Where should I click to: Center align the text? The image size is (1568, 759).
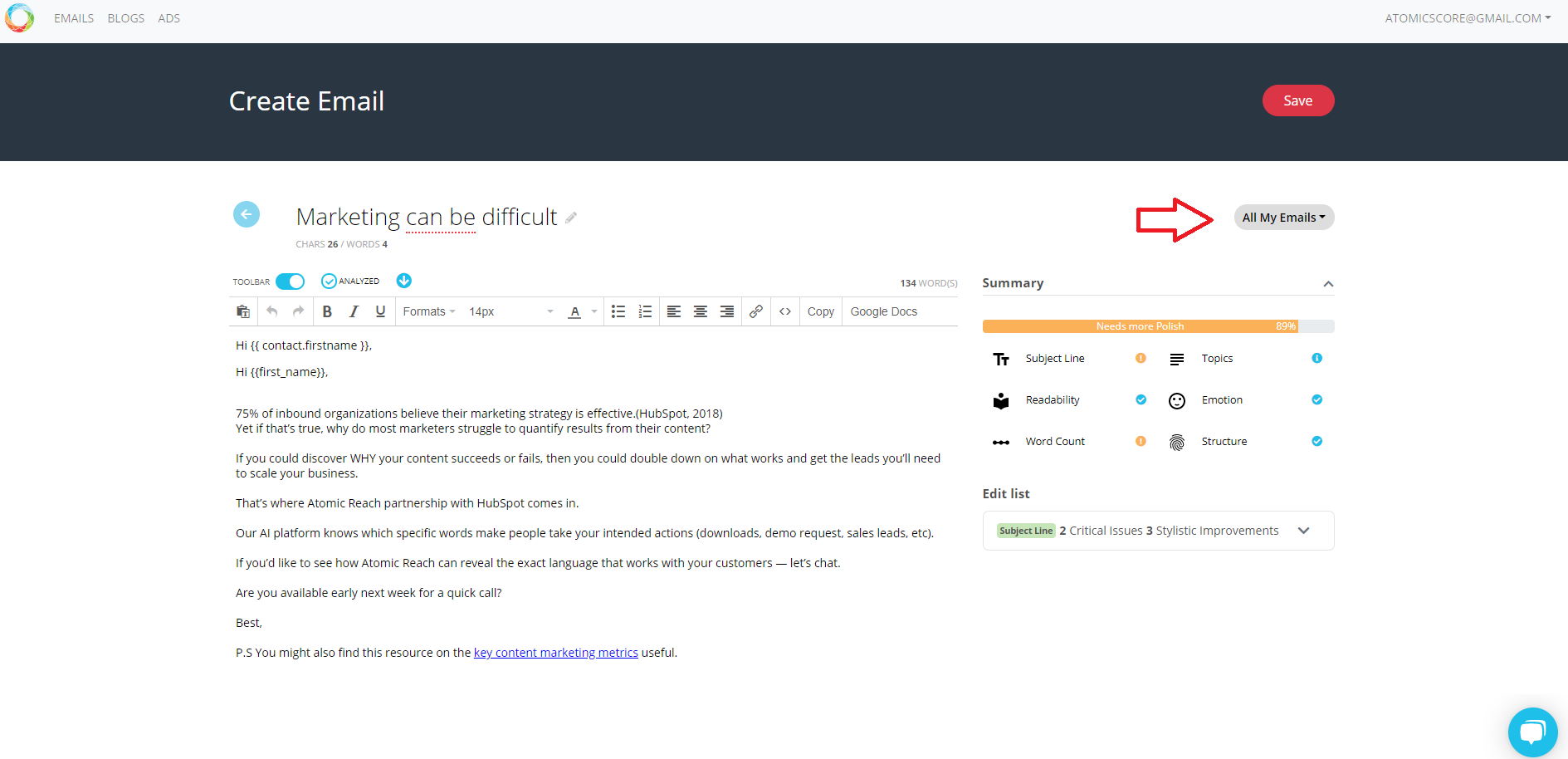pyautogui.click(x=701, y=311)
